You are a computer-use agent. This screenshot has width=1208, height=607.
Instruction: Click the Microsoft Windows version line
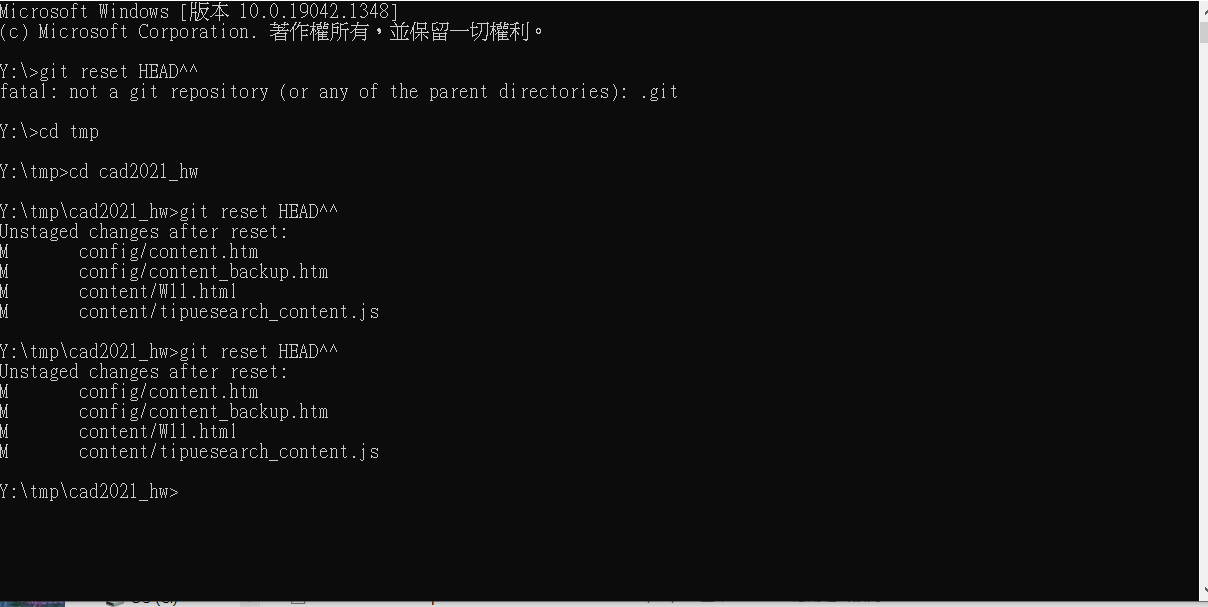200,12
